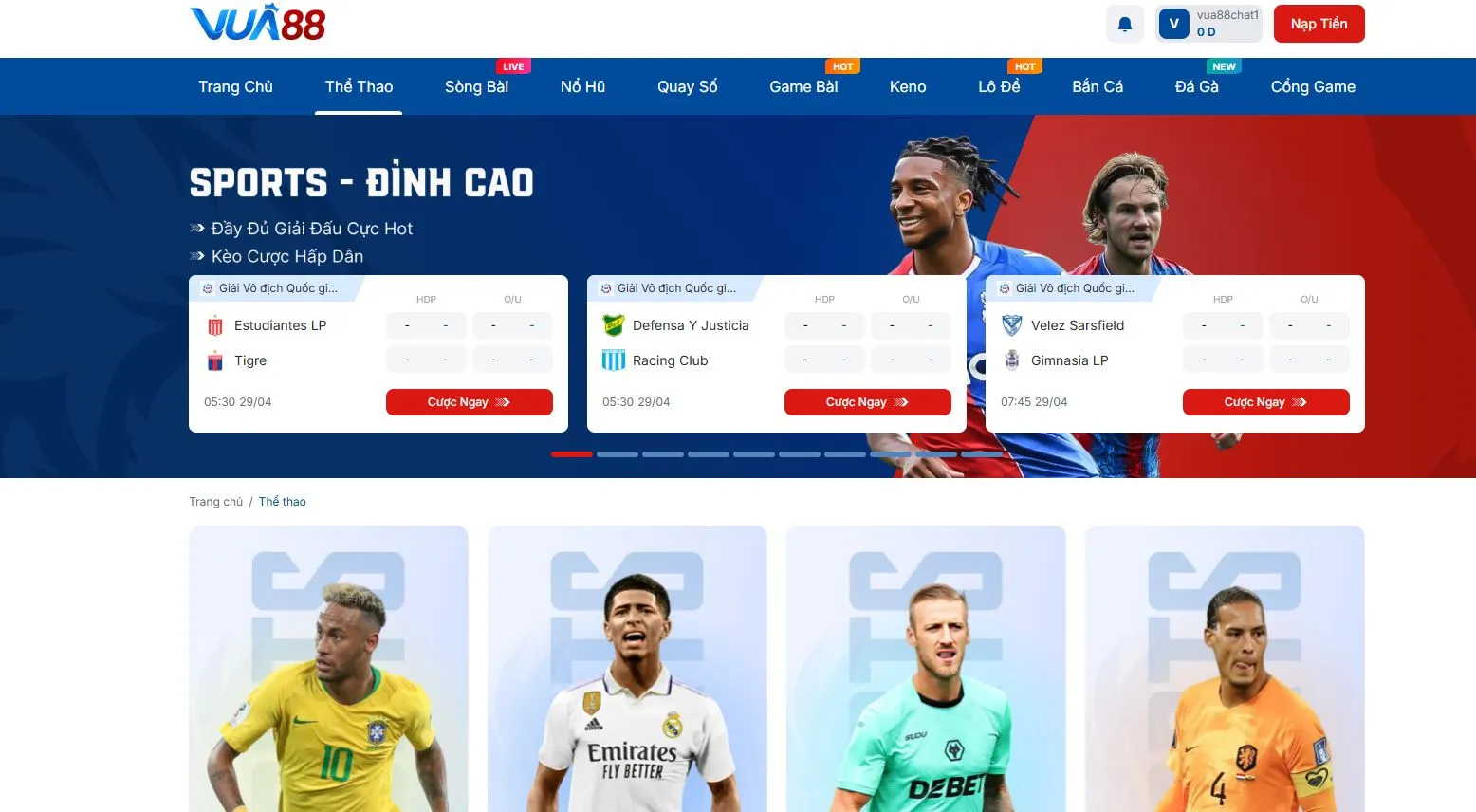Click Cược Ngay for Velez Sarsfield match
The image size is (1476, 812).
tap(1266, 402)
